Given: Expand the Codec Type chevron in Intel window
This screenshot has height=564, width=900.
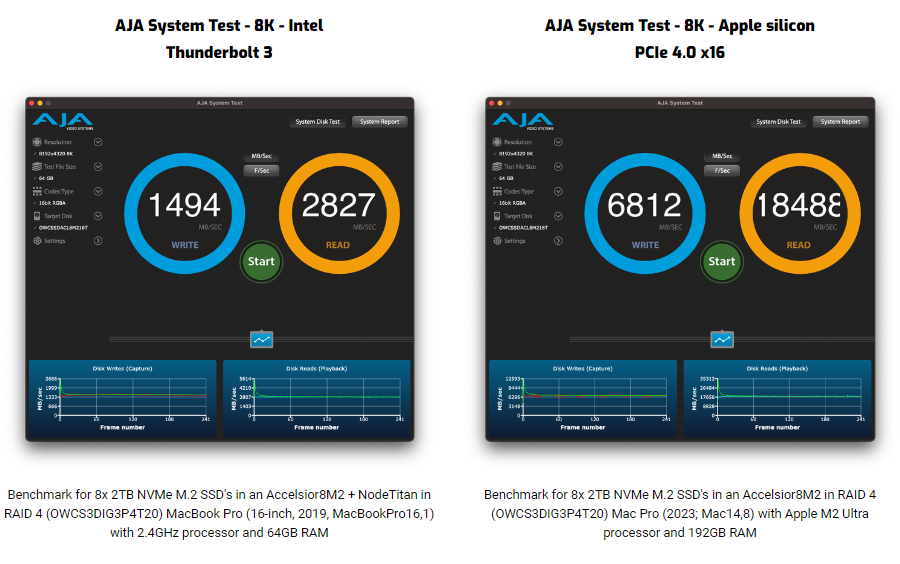Looking at the screenshot, I should pos(98,191).
